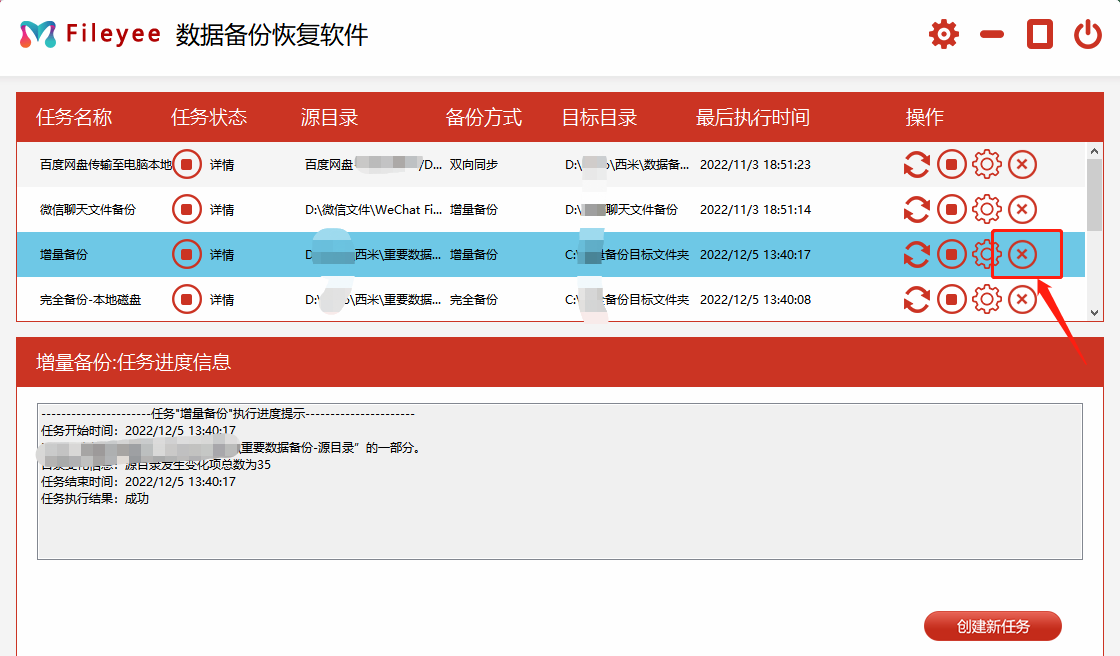1120x656 pixels.
Task: Open task settings gear for 增量备份 row
Action: coord(987,254)
